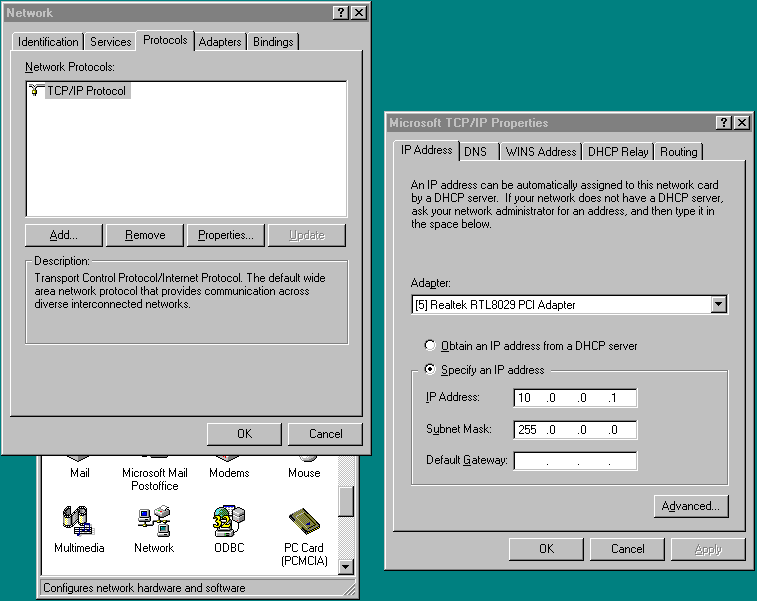Open the DNS tab
757x601 pixels.
(x=478, y=152)
